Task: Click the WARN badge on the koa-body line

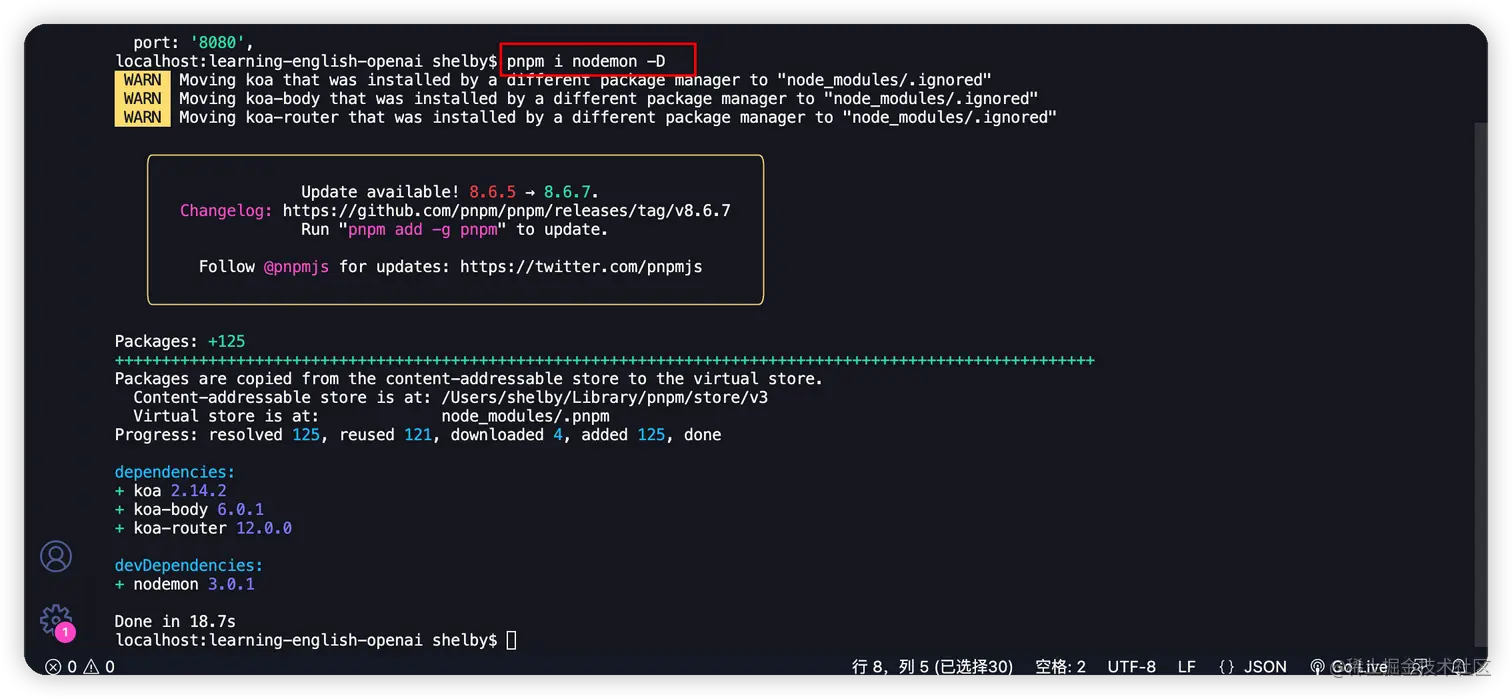Action: click(x=142, y=99)
